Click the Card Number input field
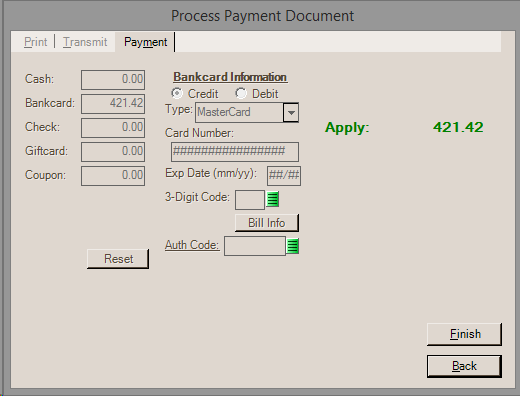This screenshot has width=520, height=396. [x=235, y=152]
